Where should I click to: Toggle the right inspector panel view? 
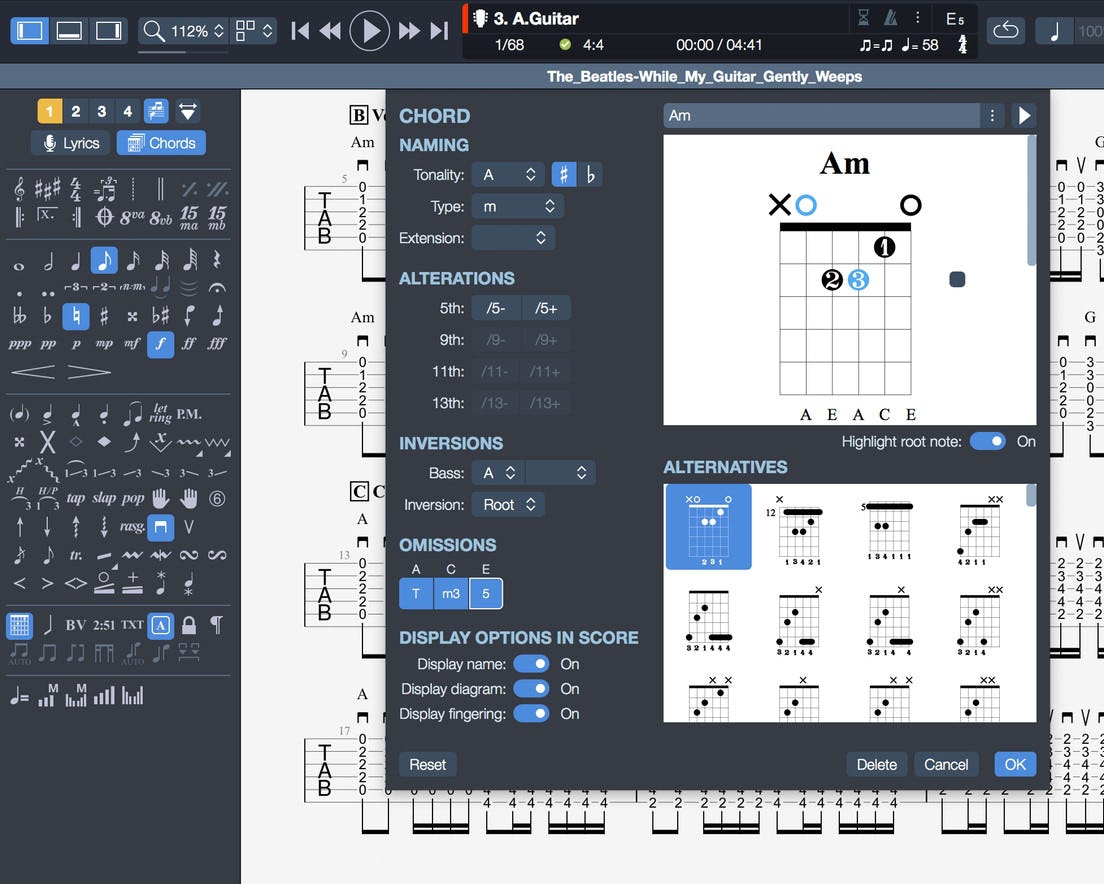(x=108, y=31)
